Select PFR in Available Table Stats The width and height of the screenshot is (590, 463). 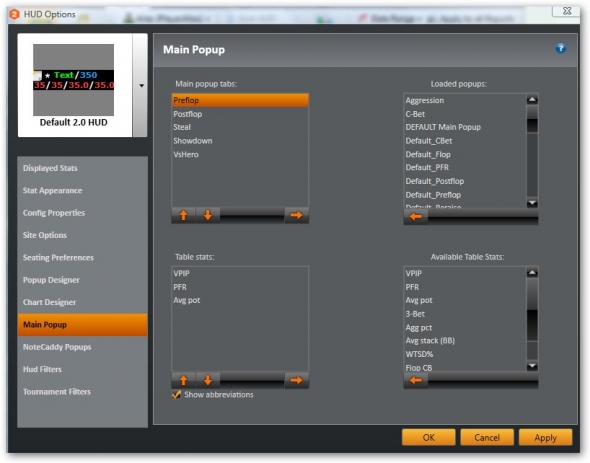coord(465,287)
